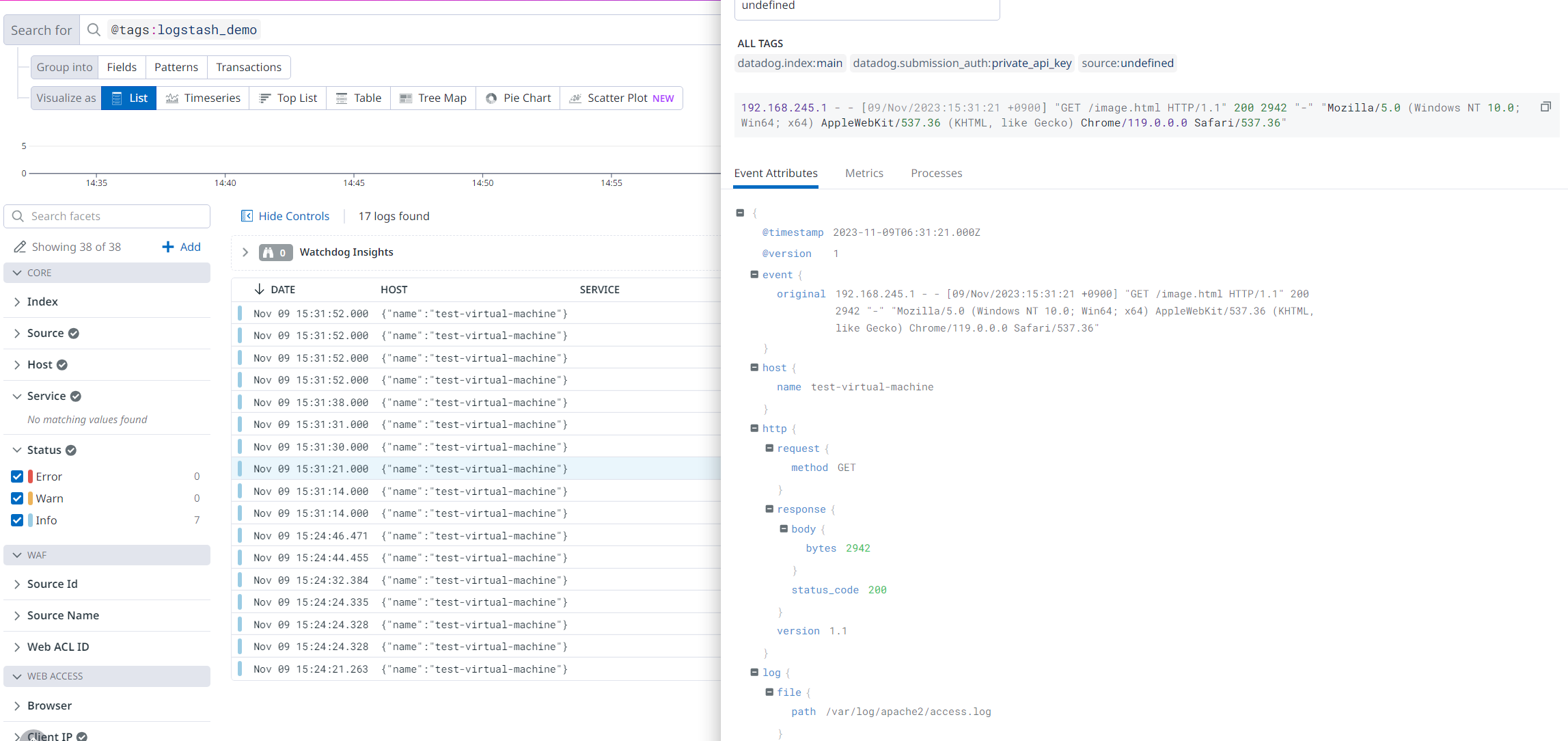Select the Timeseries visualization
Viewport: 1568px width, 741px height.
(203, 98)
